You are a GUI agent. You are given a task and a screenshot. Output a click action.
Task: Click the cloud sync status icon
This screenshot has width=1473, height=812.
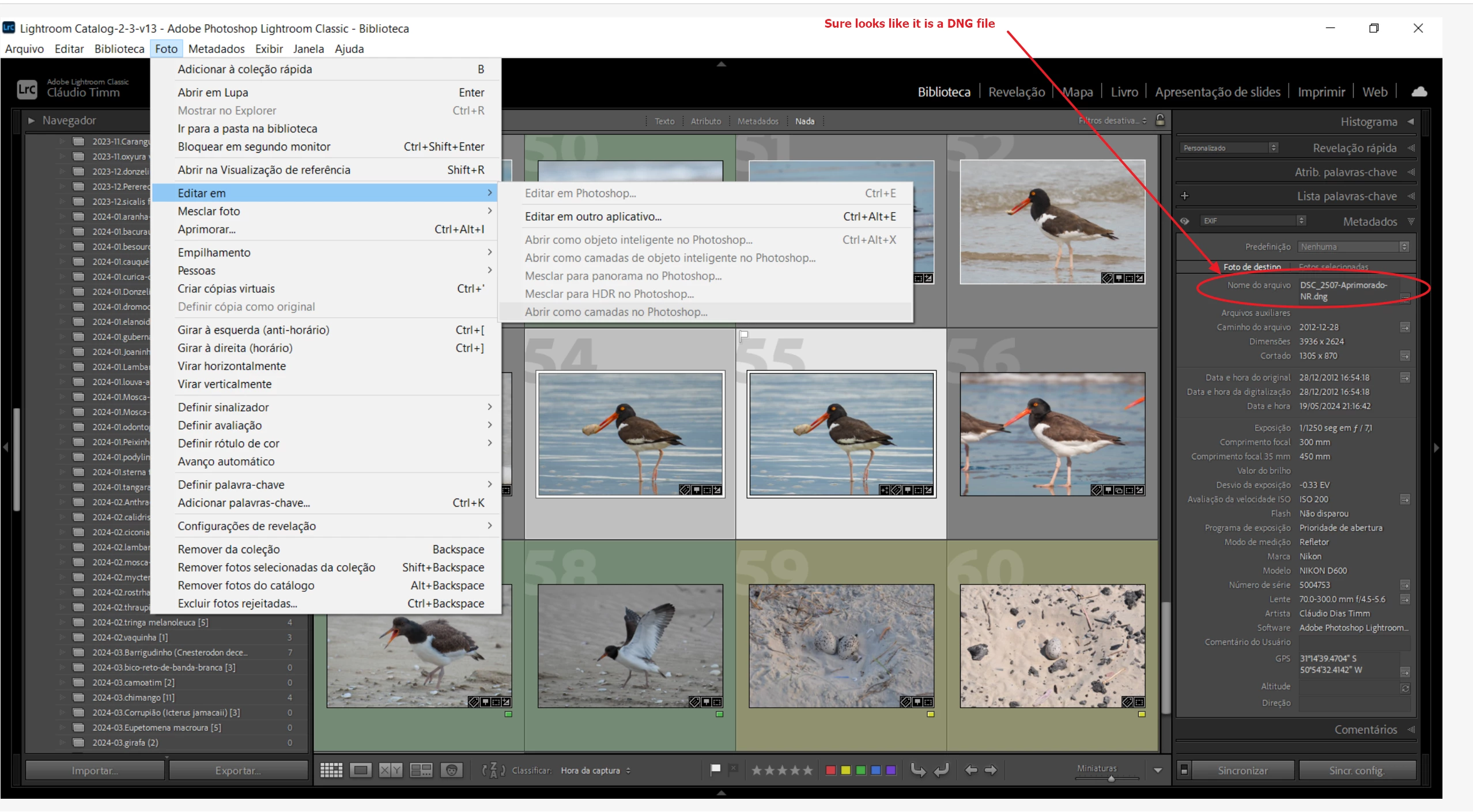coord(1419,92)
